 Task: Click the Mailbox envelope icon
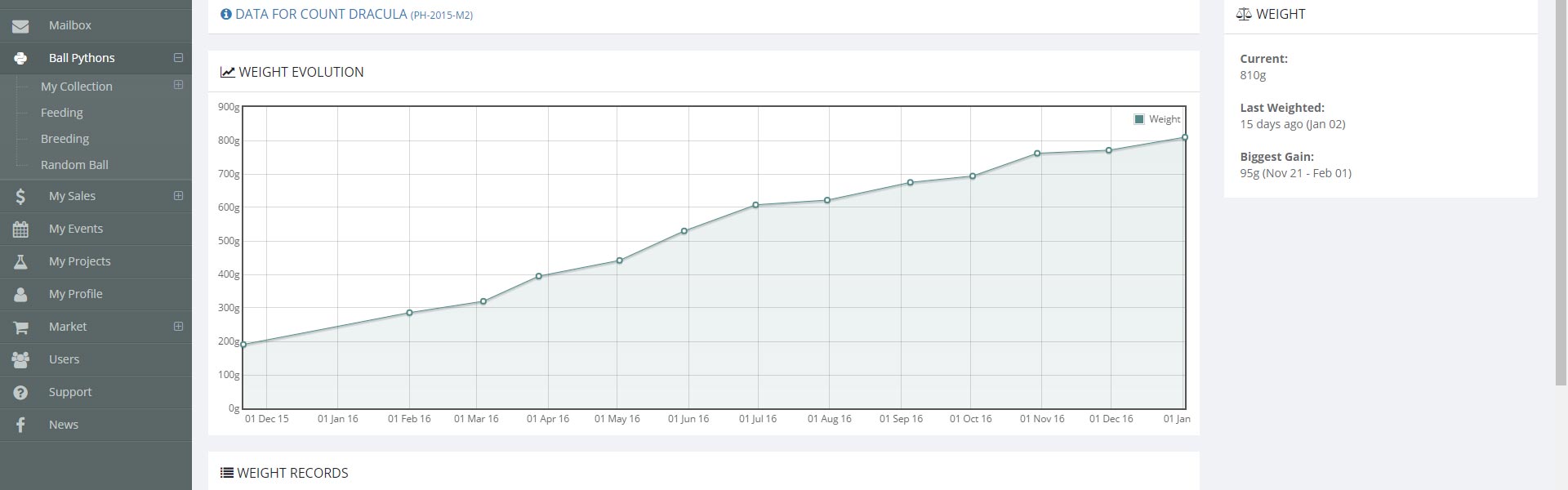(20, 26)
